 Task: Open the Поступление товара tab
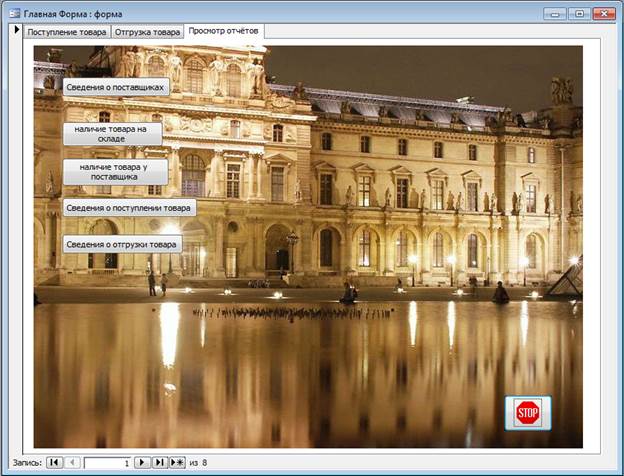(66, 32)
